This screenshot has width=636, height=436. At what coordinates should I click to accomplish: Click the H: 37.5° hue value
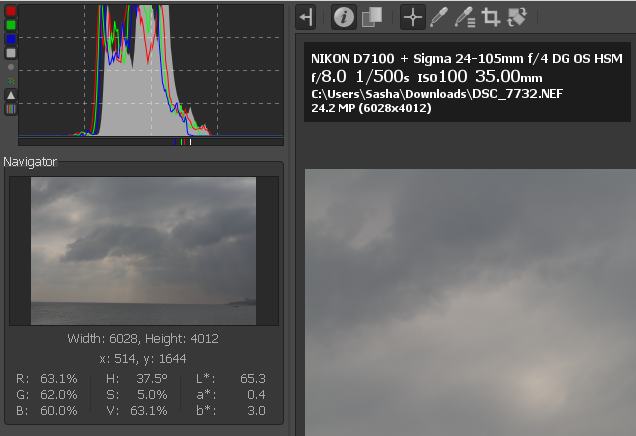point(137,378)
